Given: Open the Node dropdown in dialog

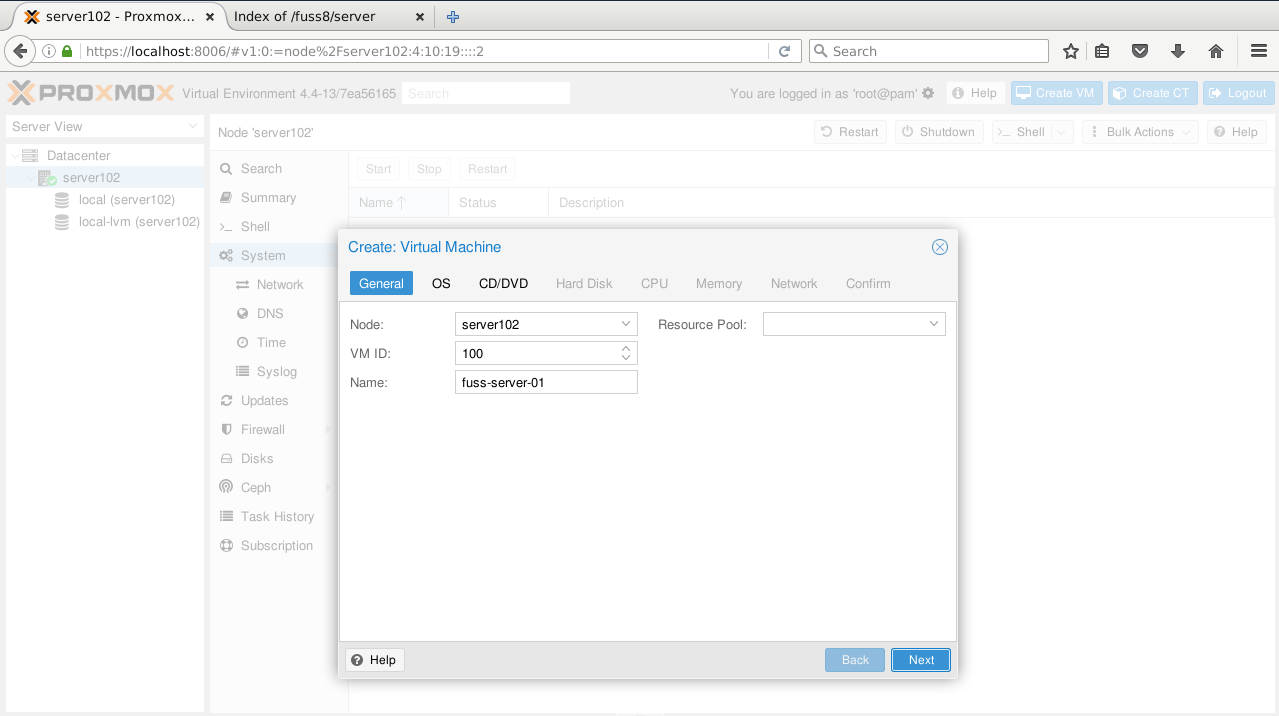Looking at the screenshot, I should pyautogui.click(x=626, y=324).
